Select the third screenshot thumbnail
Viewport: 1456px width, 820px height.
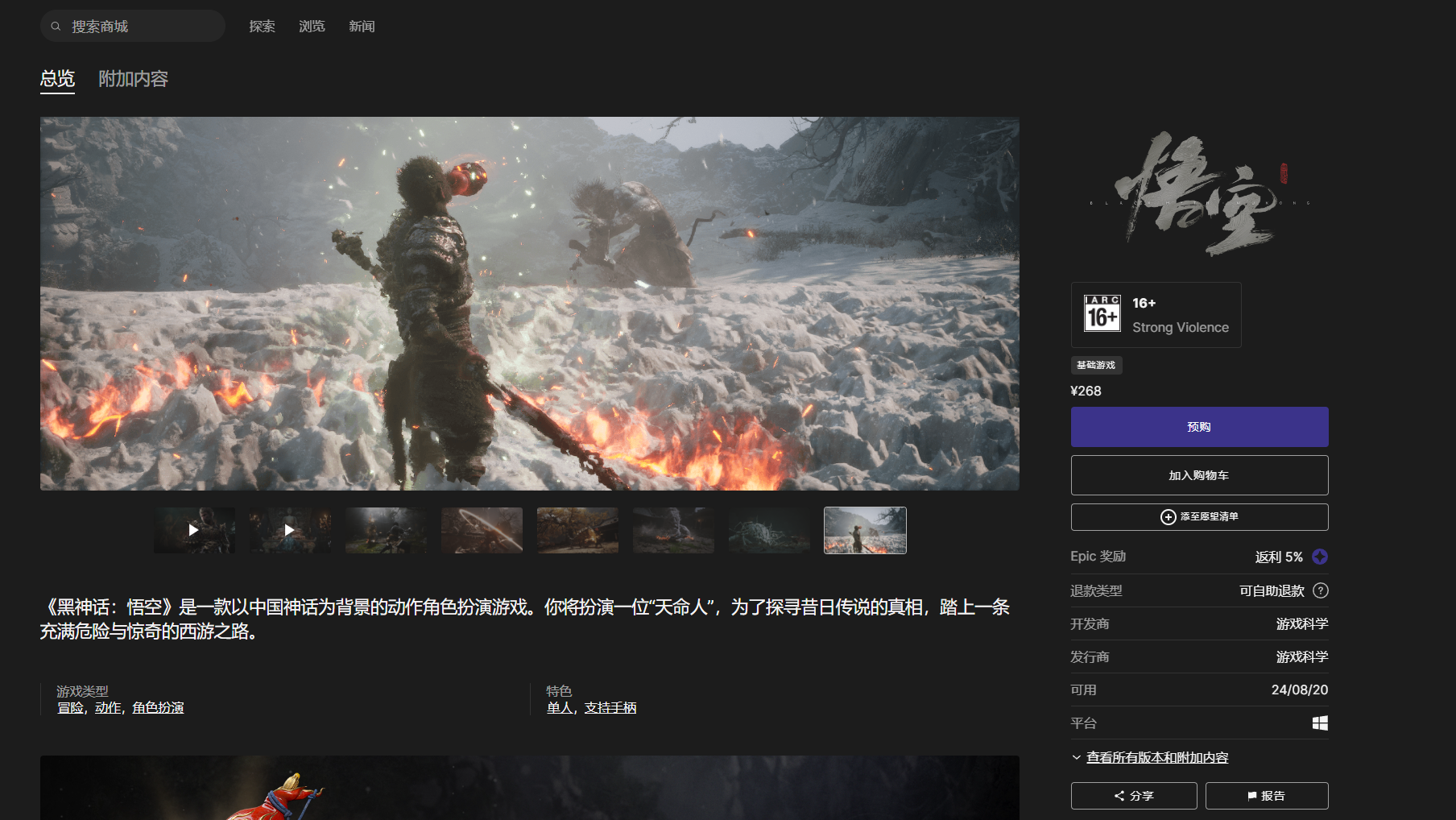pyautogui.click(x=387, y=530)
